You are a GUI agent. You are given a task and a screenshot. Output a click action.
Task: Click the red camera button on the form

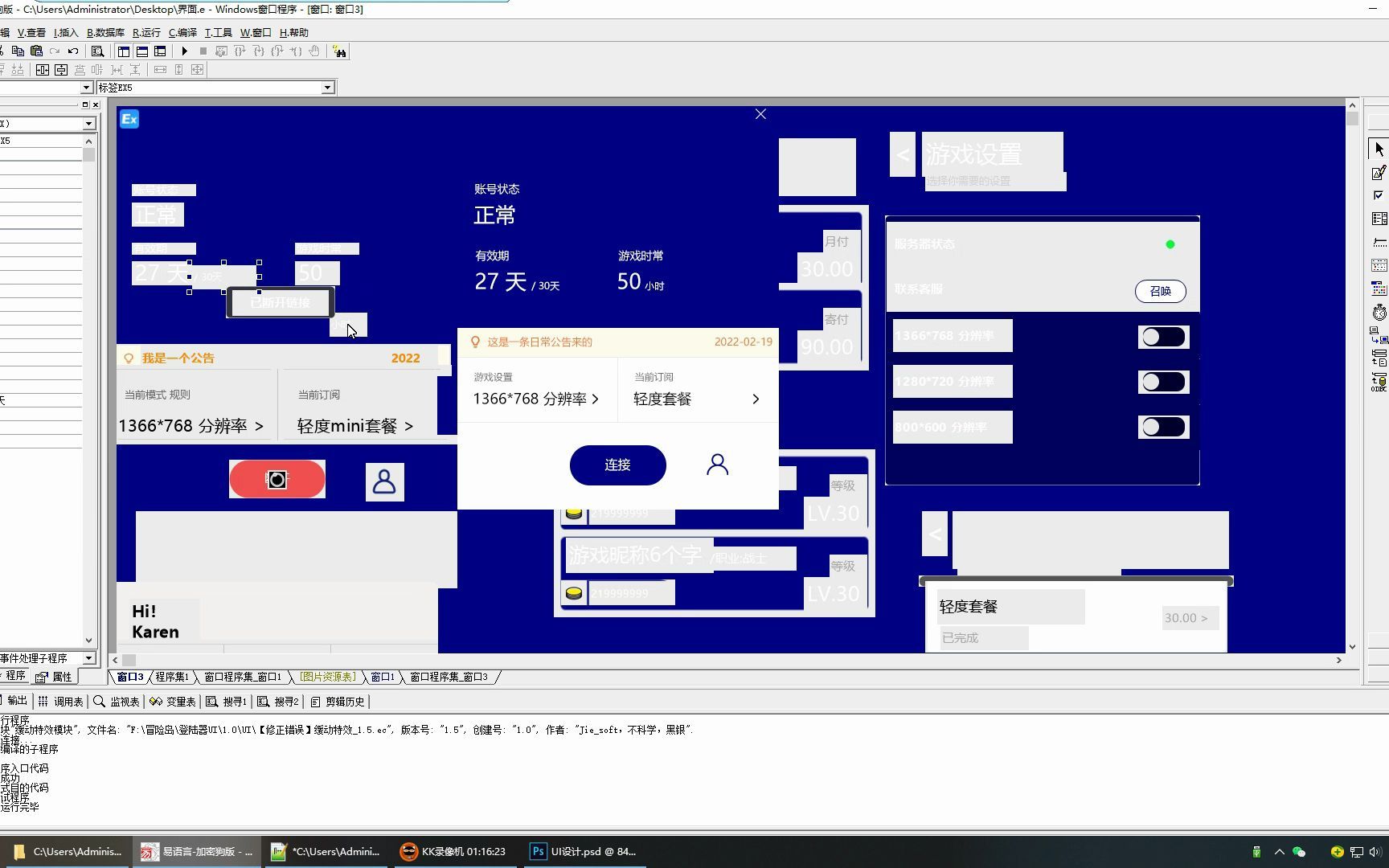277,479
